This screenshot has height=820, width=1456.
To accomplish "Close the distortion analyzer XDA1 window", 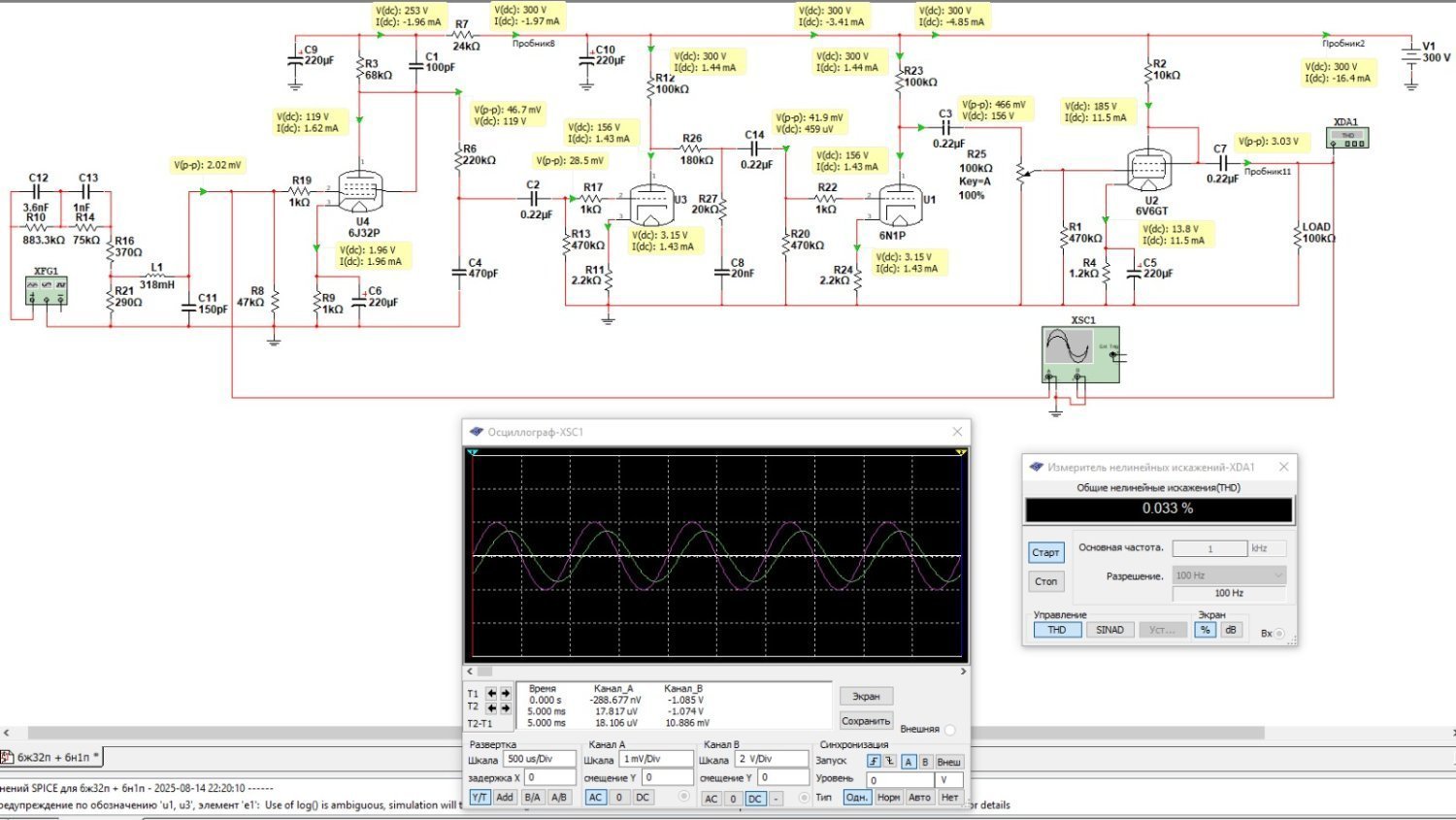I will [1283, 467].
